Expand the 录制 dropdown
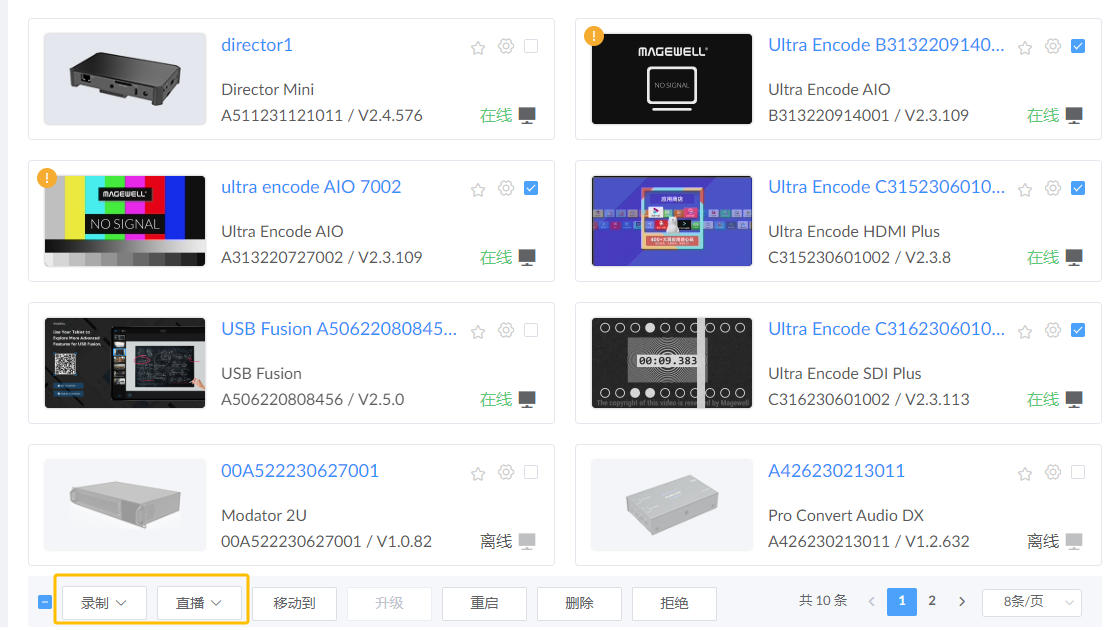 104,603
